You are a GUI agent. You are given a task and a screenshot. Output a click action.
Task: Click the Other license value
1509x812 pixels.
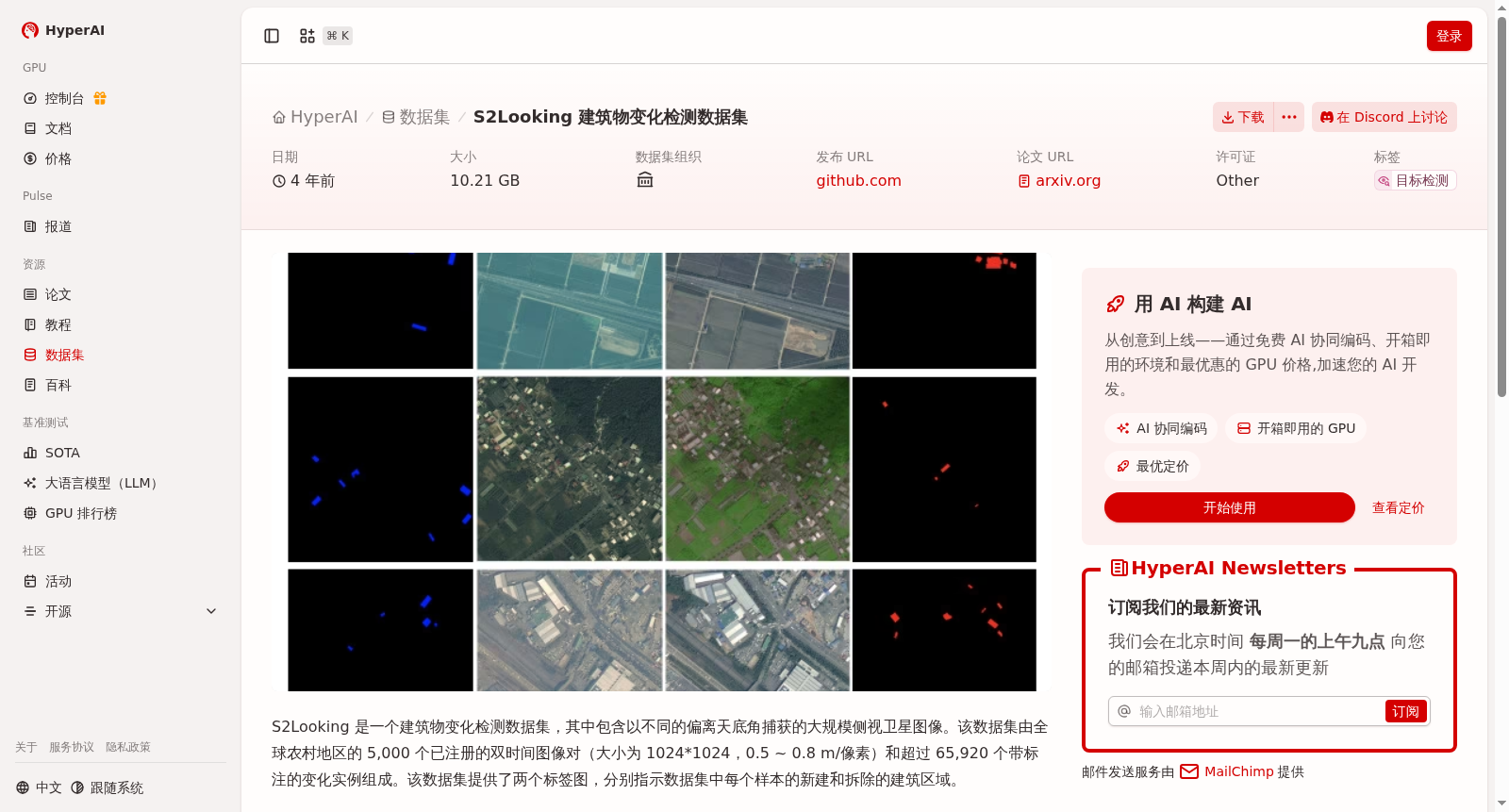coord(1237,180)
